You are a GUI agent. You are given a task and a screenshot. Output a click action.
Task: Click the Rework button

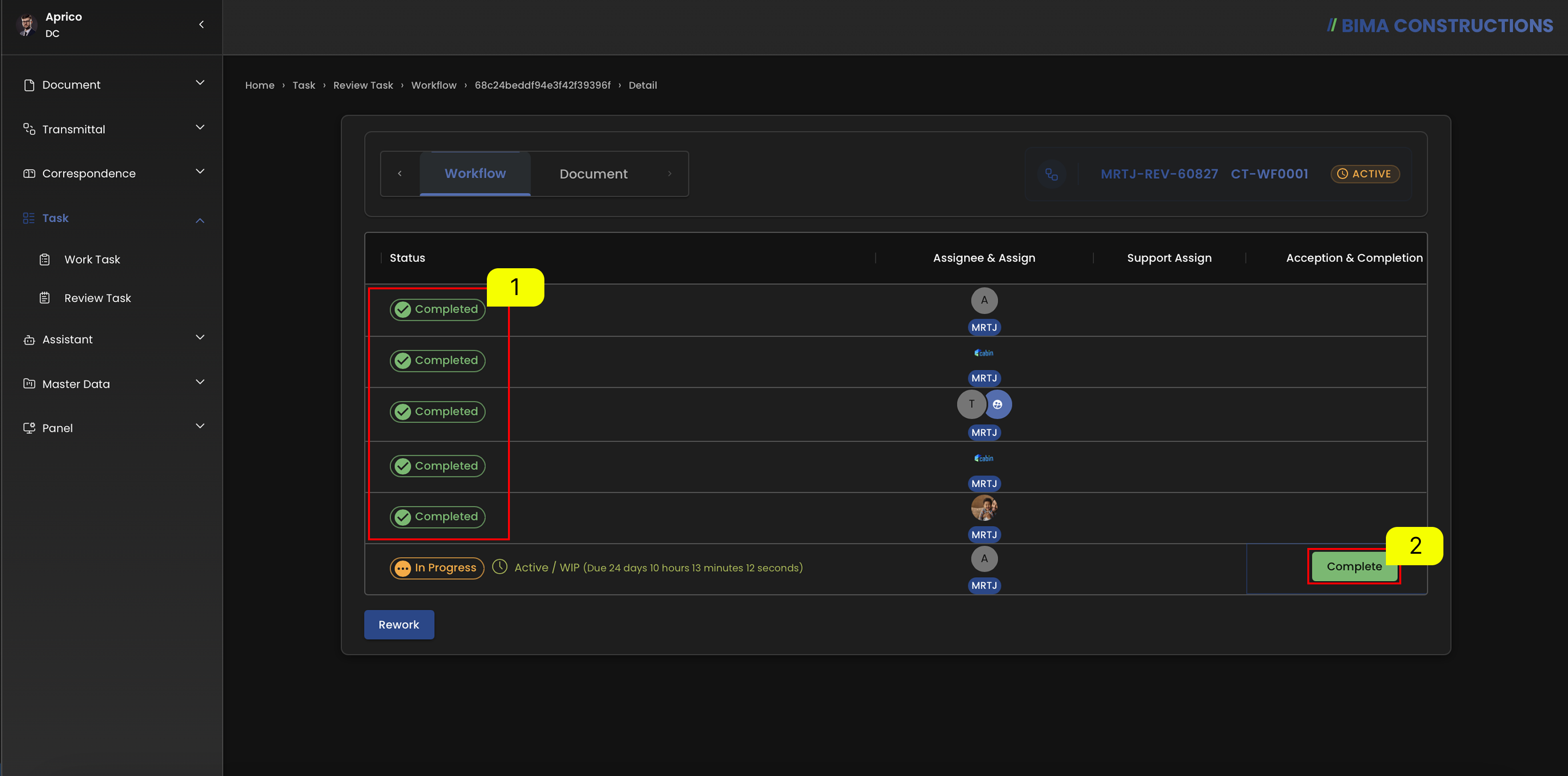tap(399, 625)
